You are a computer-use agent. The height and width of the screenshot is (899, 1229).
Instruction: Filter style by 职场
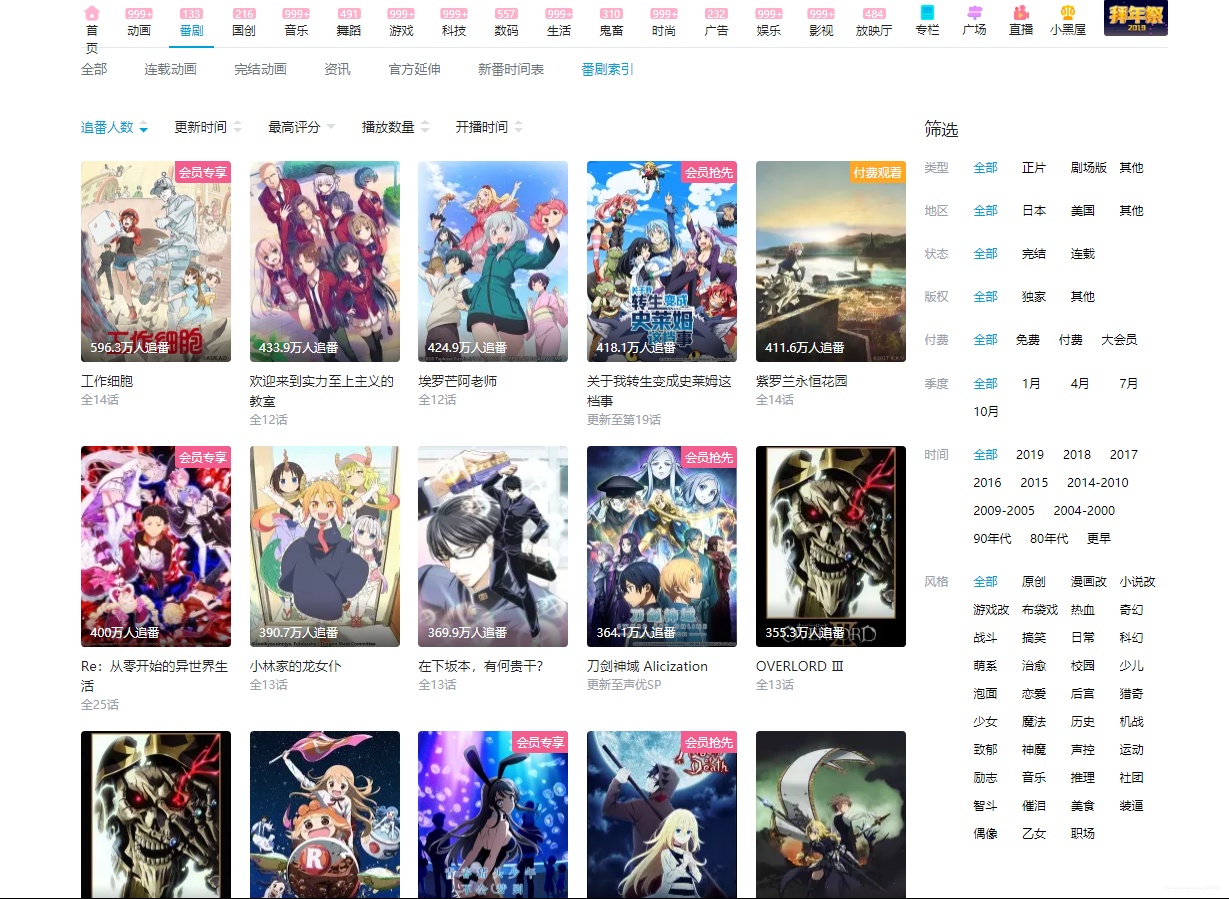[1083, 834]
